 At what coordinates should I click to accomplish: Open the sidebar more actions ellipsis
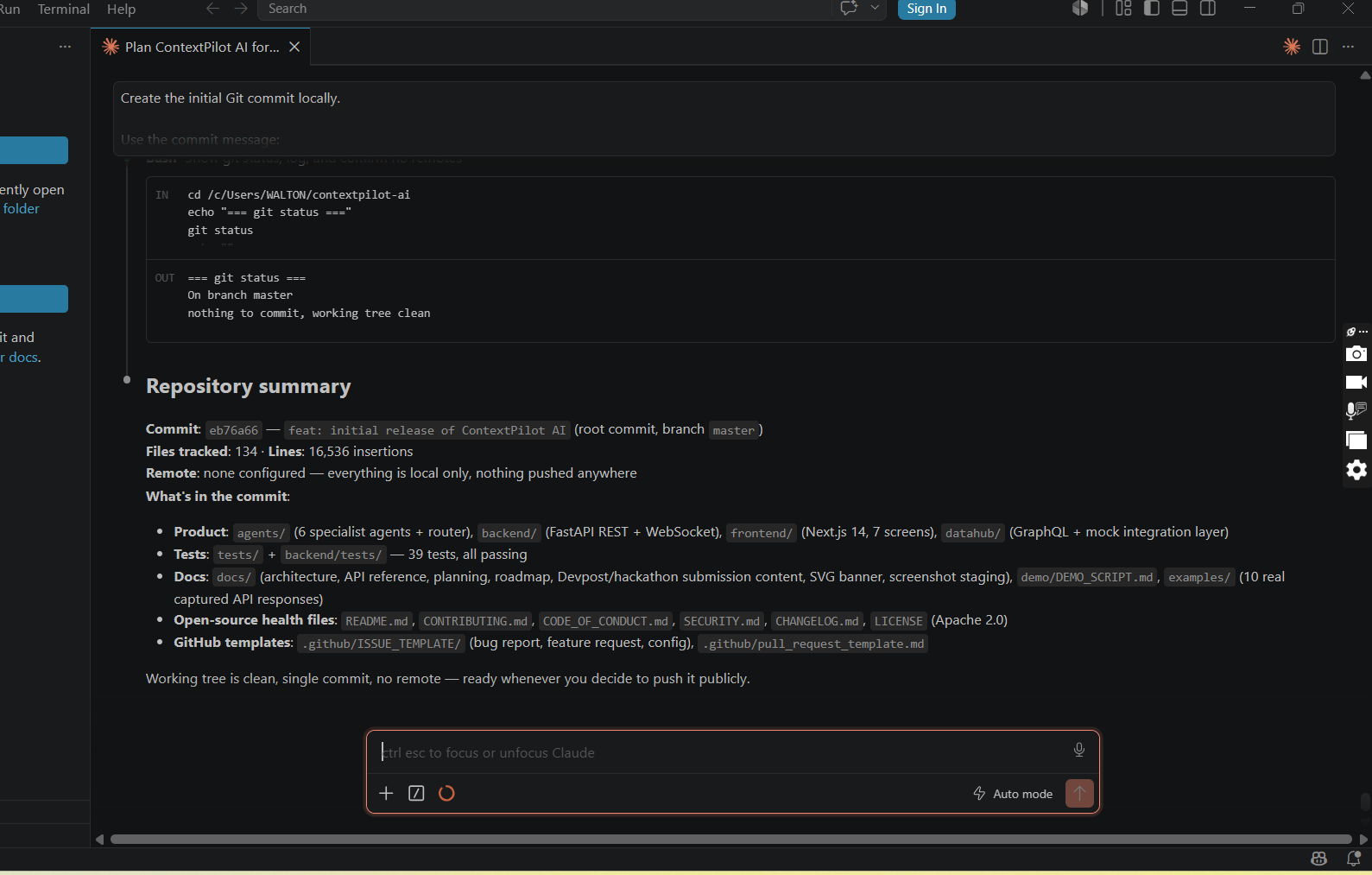(x=65, y=47)
